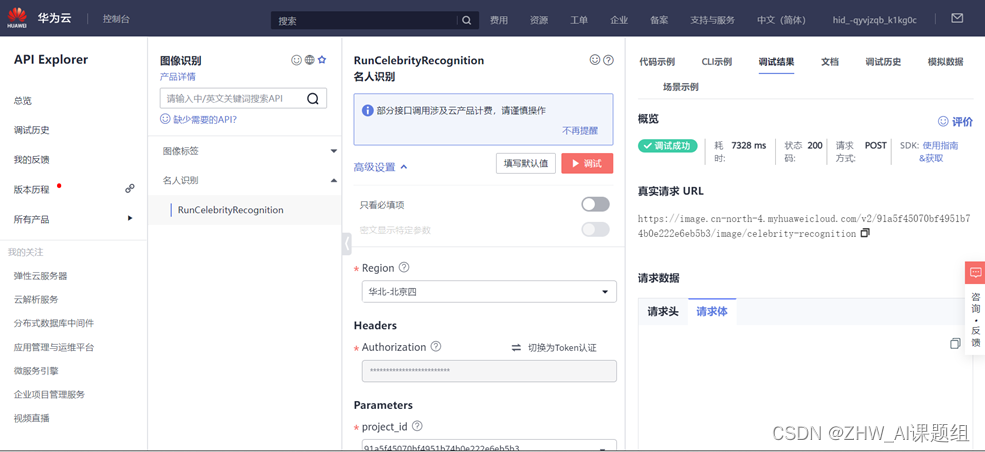The width and height of the screenshot is (985, 452).
Task: Open 产品详情 link
Action: tap(178, 77)
